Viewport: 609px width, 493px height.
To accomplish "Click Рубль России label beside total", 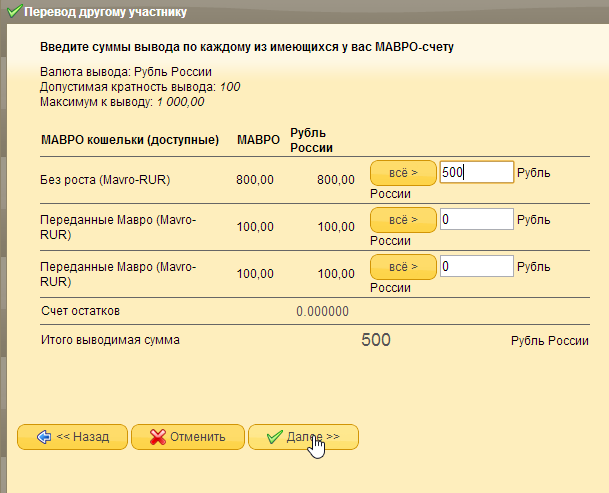I will 550,341.
